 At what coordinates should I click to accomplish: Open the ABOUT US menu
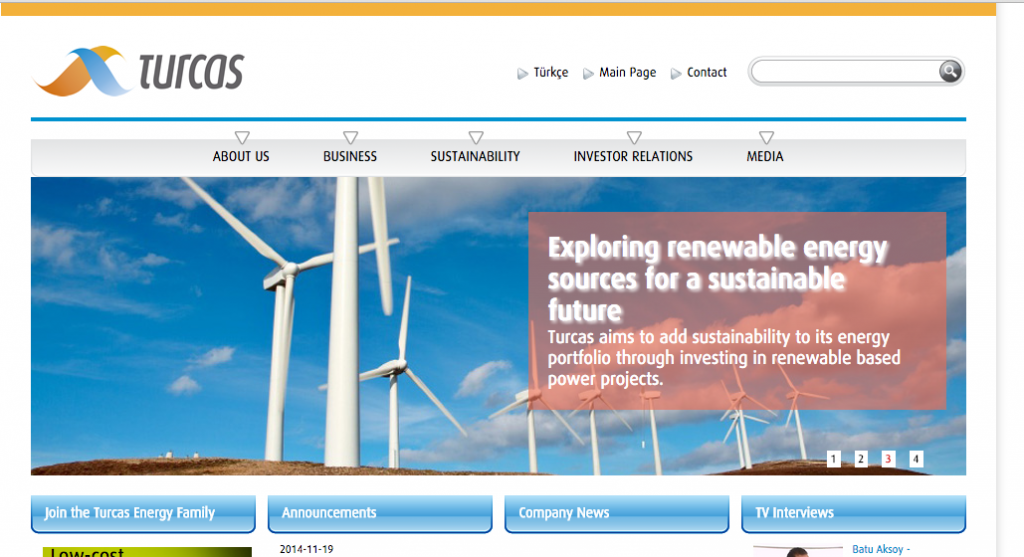point(241,157)
